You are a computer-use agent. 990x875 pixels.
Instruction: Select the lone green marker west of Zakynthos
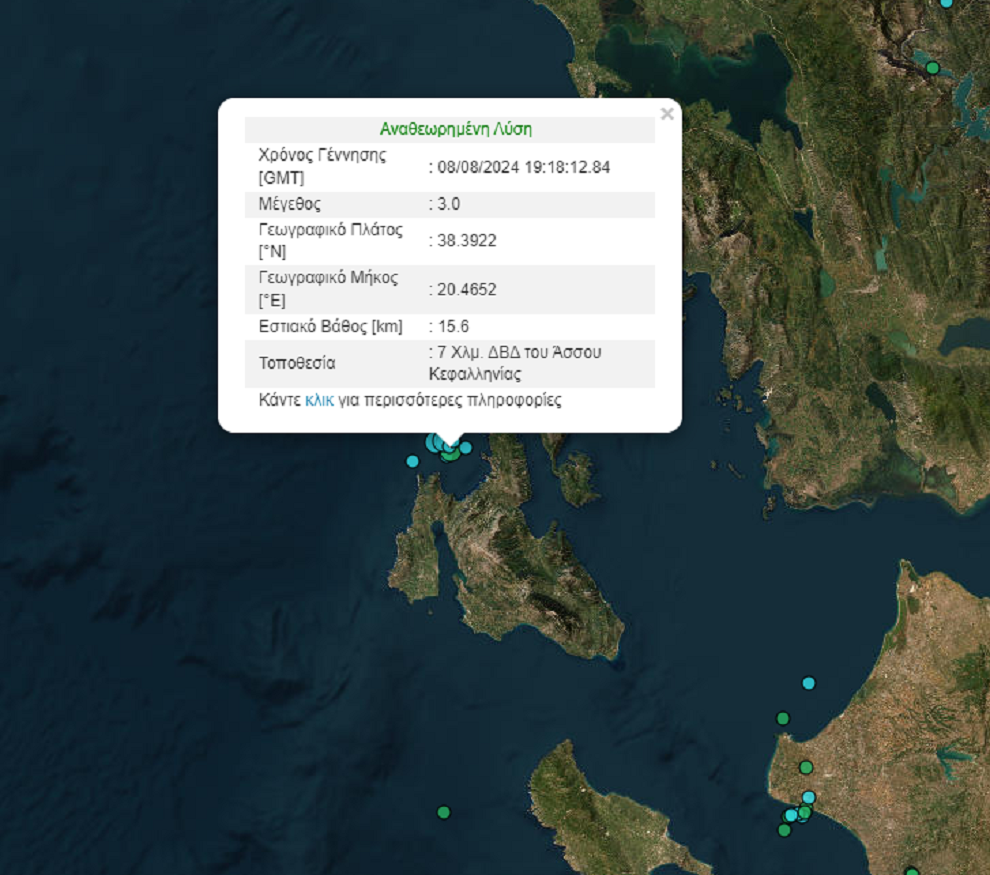[x=444, y=812]
